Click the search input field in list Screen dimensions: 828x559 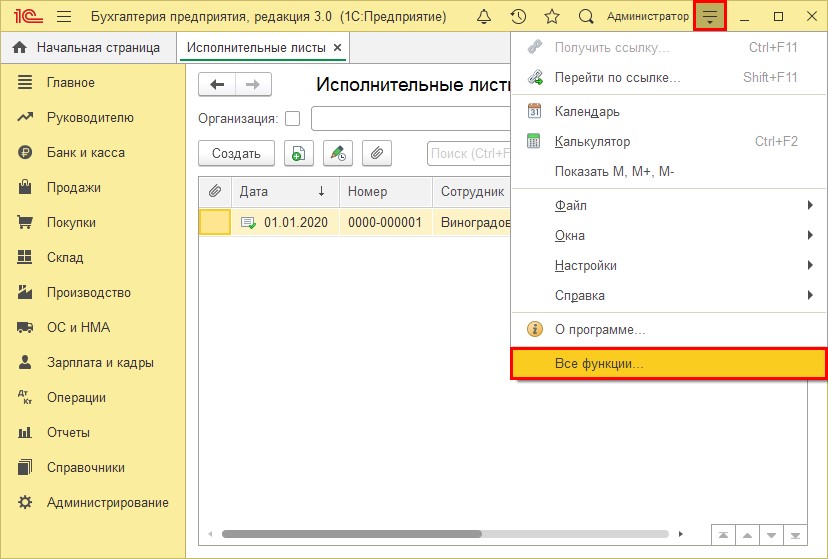pos(468,153)
